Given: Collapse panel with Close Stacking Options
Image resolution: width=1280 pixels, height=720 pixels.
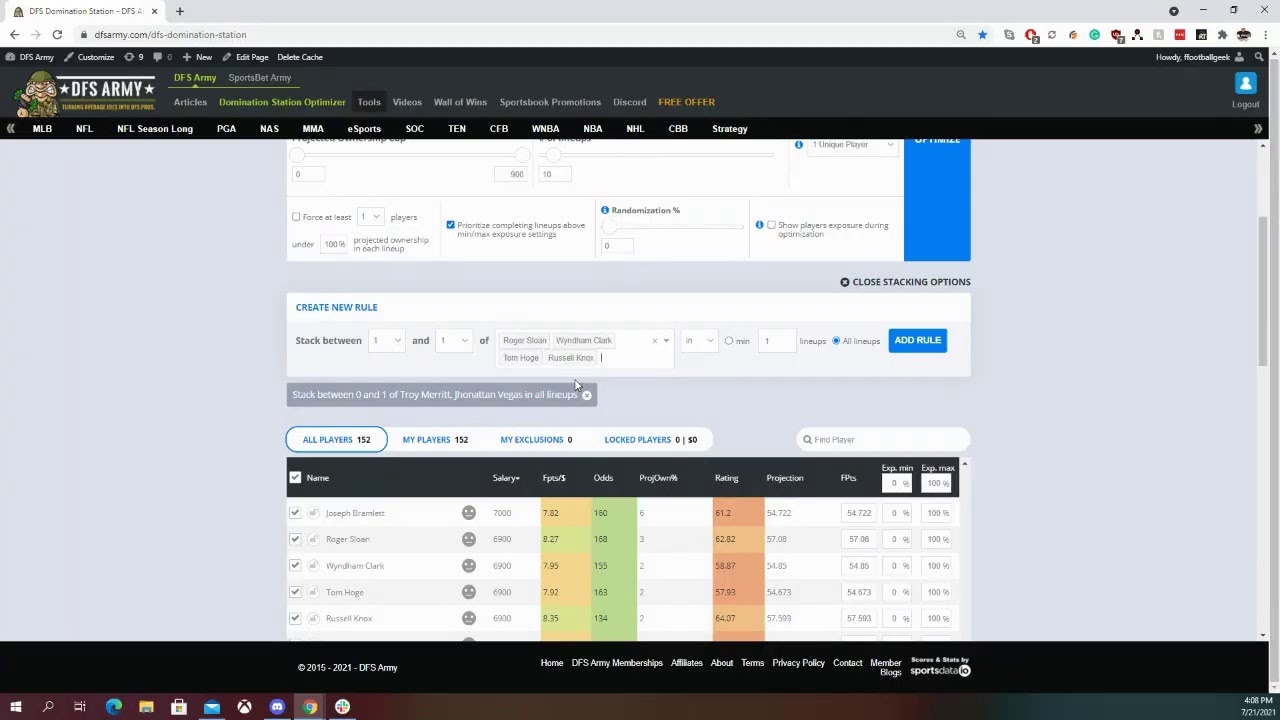Looking at the screenshot, I should pos(905,282).
